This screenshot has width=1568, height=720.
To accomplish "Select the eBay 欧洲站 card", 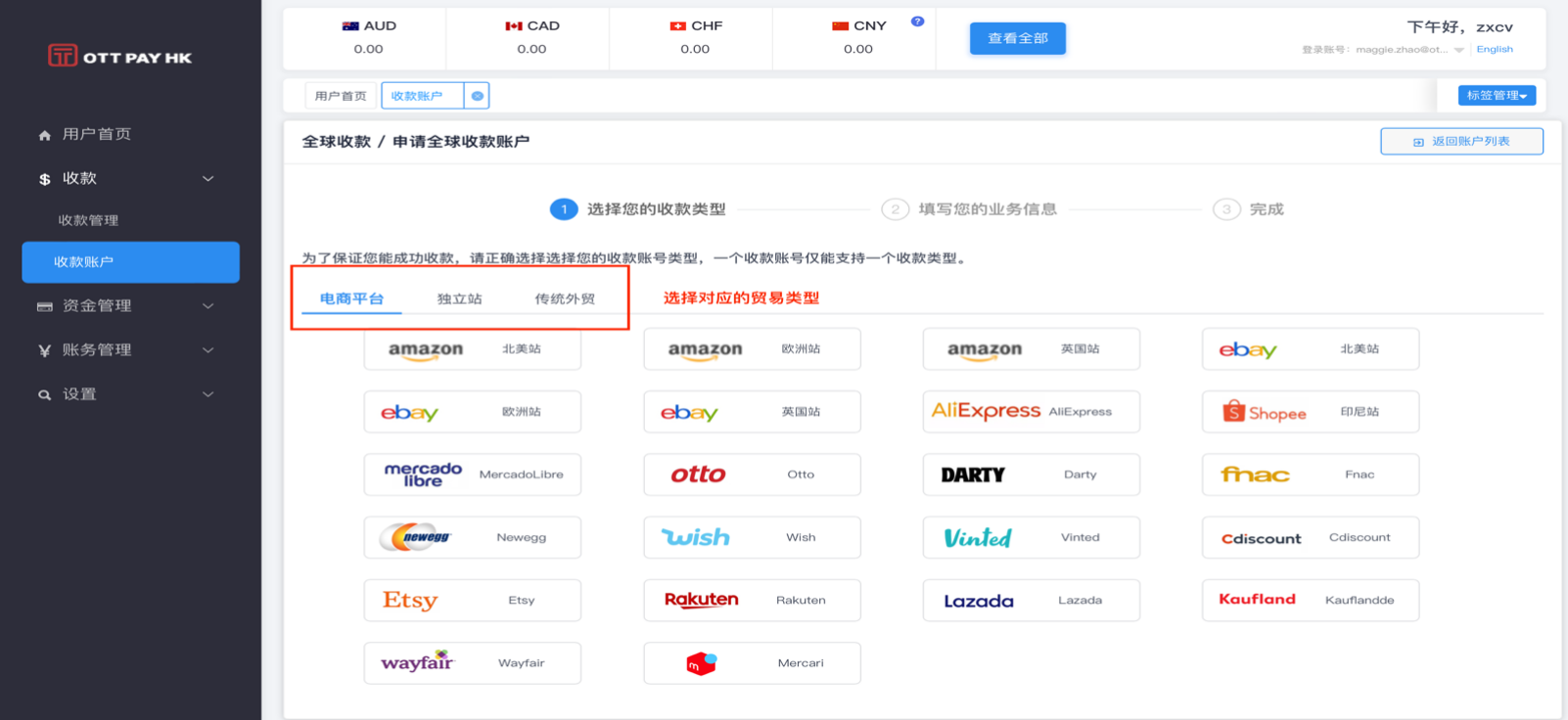I will point(472,412).
